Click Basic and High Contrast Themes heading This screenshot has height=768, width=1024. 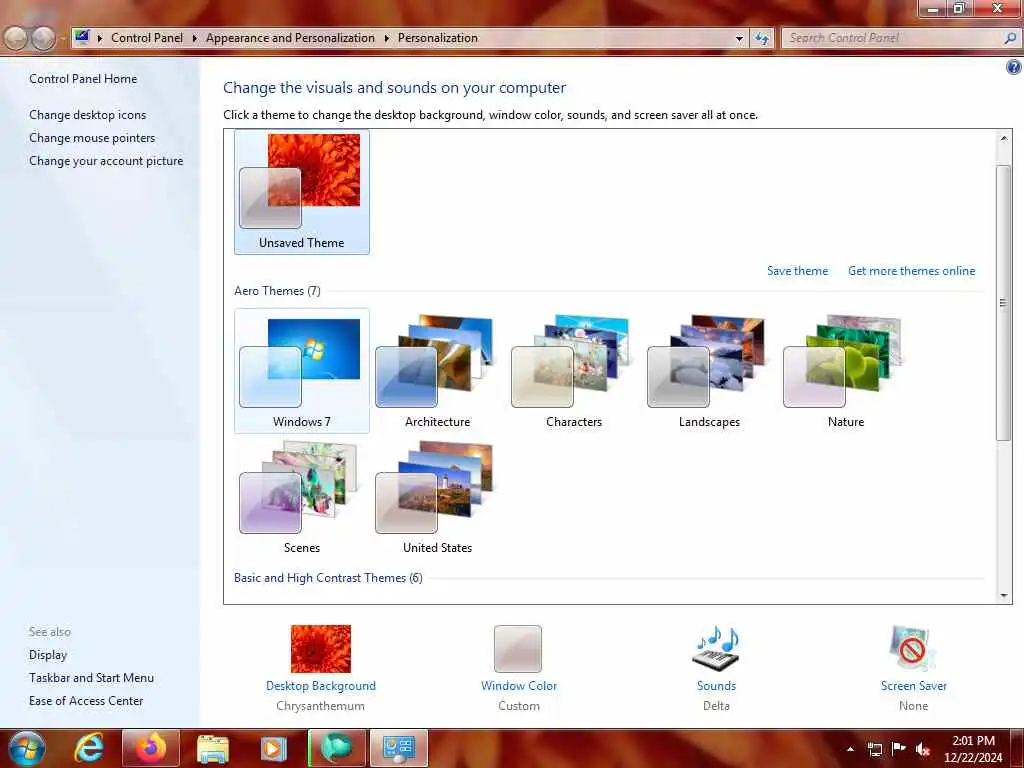pyautogui.click(x=328, y=577)
